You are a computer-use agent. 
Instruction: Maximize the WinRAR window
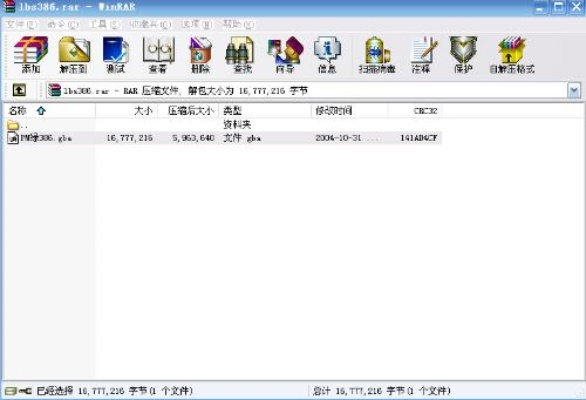(558, 7)
